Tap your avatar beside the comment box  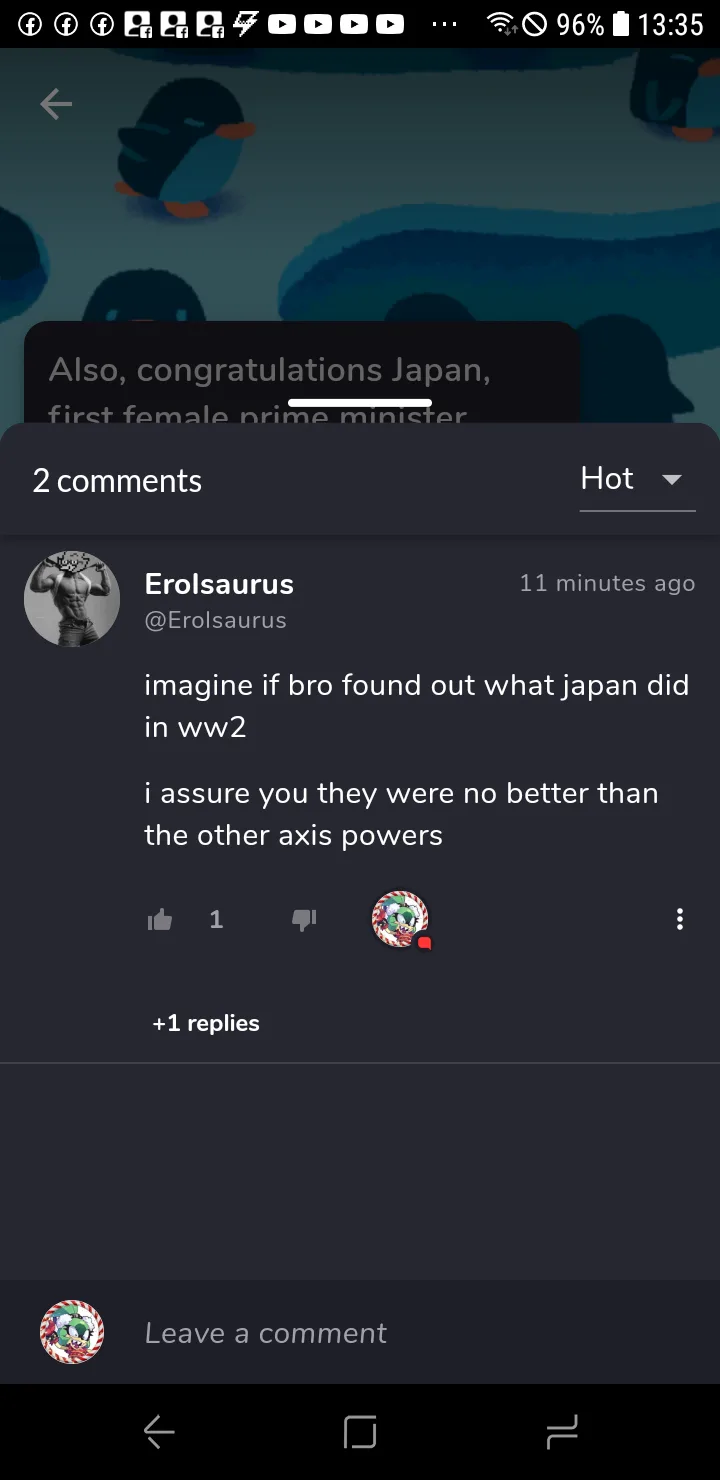pyautogui.click(x=72, y=1332)
